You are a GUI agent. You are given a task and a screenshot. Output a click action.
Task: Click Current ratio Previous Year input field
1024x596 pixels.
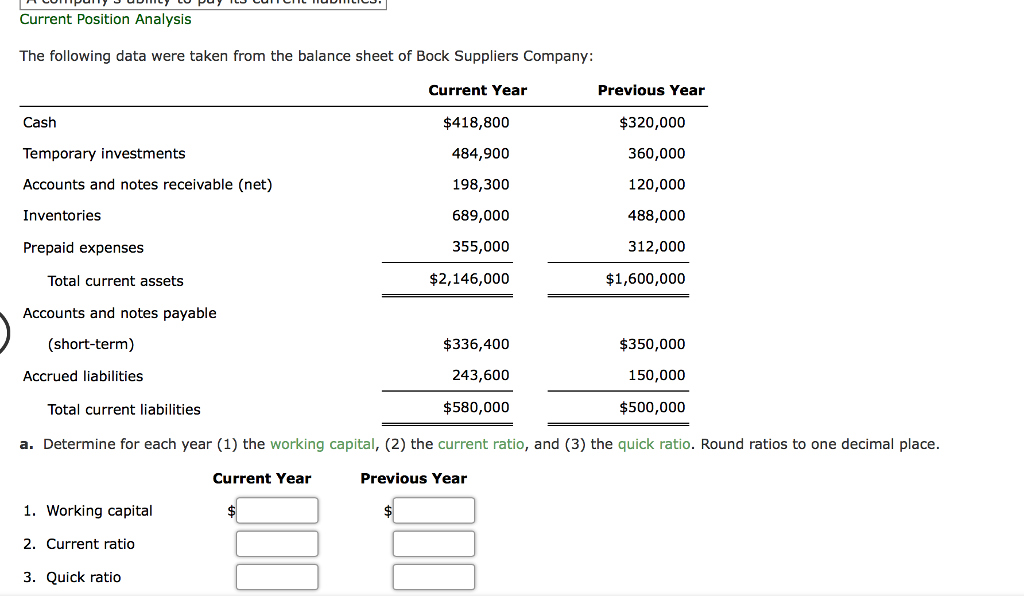tap(434, 543)
